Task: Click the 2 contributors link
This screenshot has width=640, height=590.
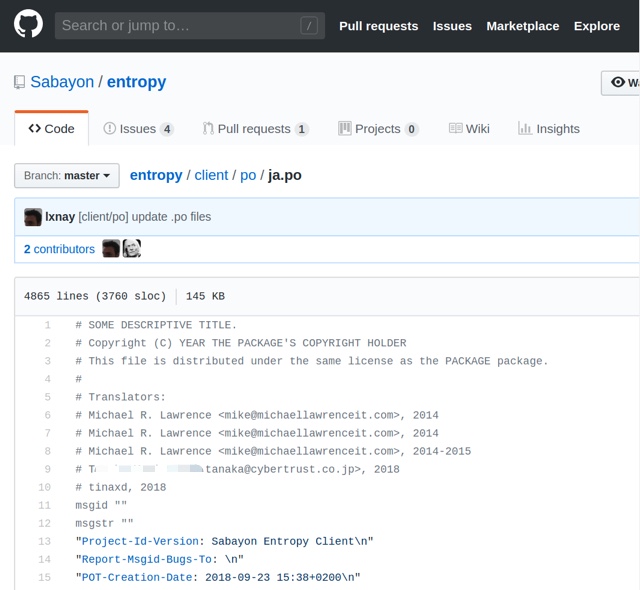Action: (59, 249)
